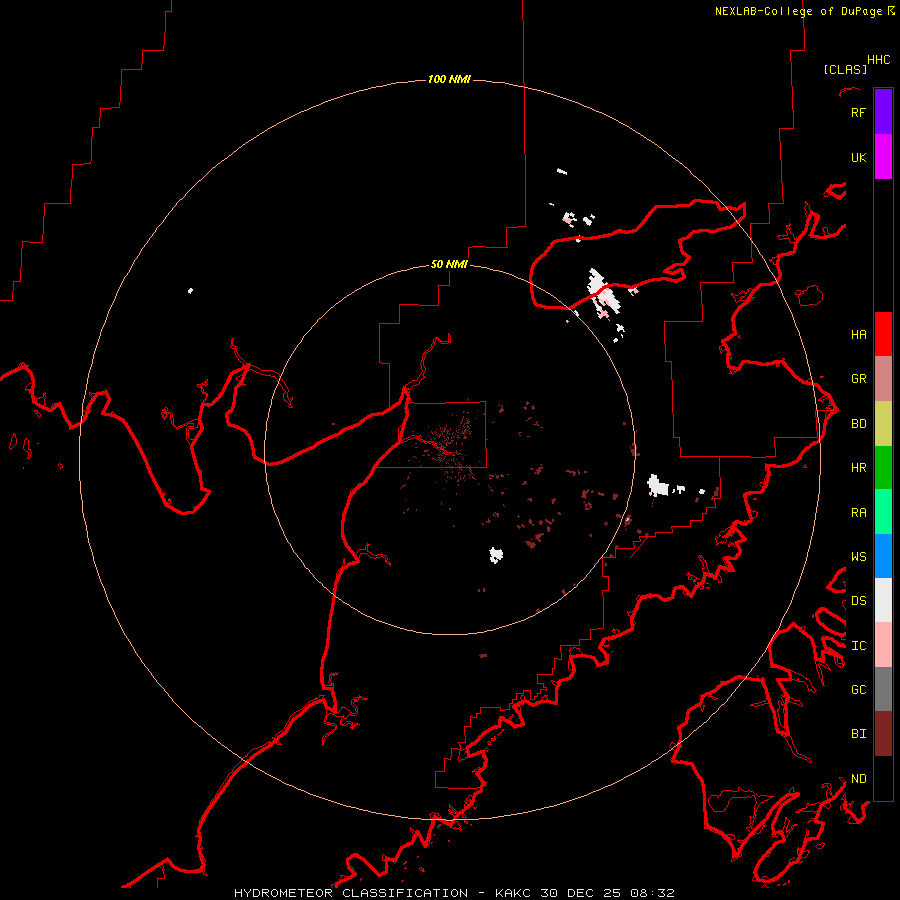Click the UK legend label
The height and width of the screenshot is (900, 900).
pos(858,157)
